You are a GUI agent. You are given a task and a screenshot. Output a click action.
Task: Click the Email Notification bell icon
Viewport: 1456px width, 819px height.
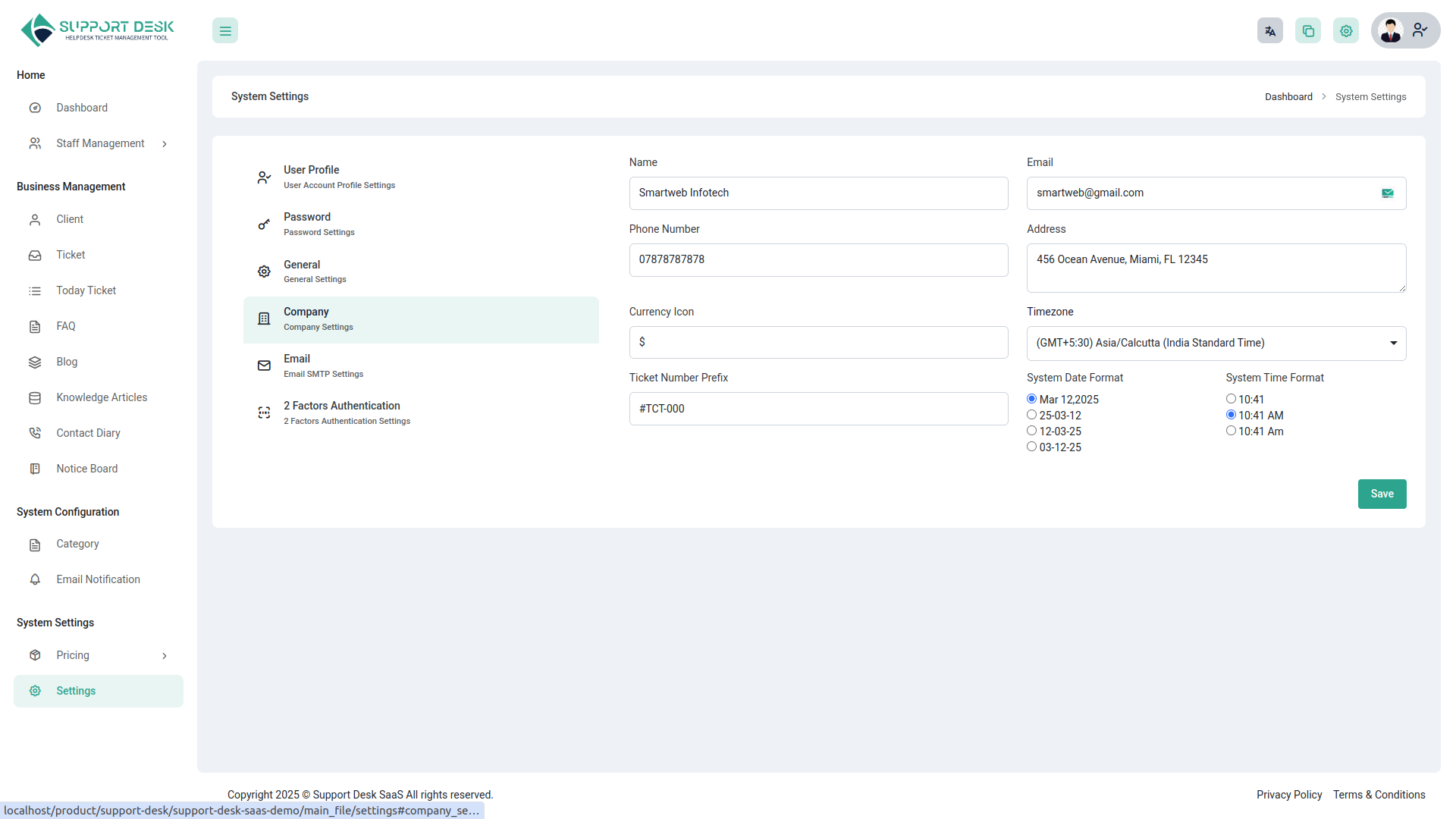[35, 579]
